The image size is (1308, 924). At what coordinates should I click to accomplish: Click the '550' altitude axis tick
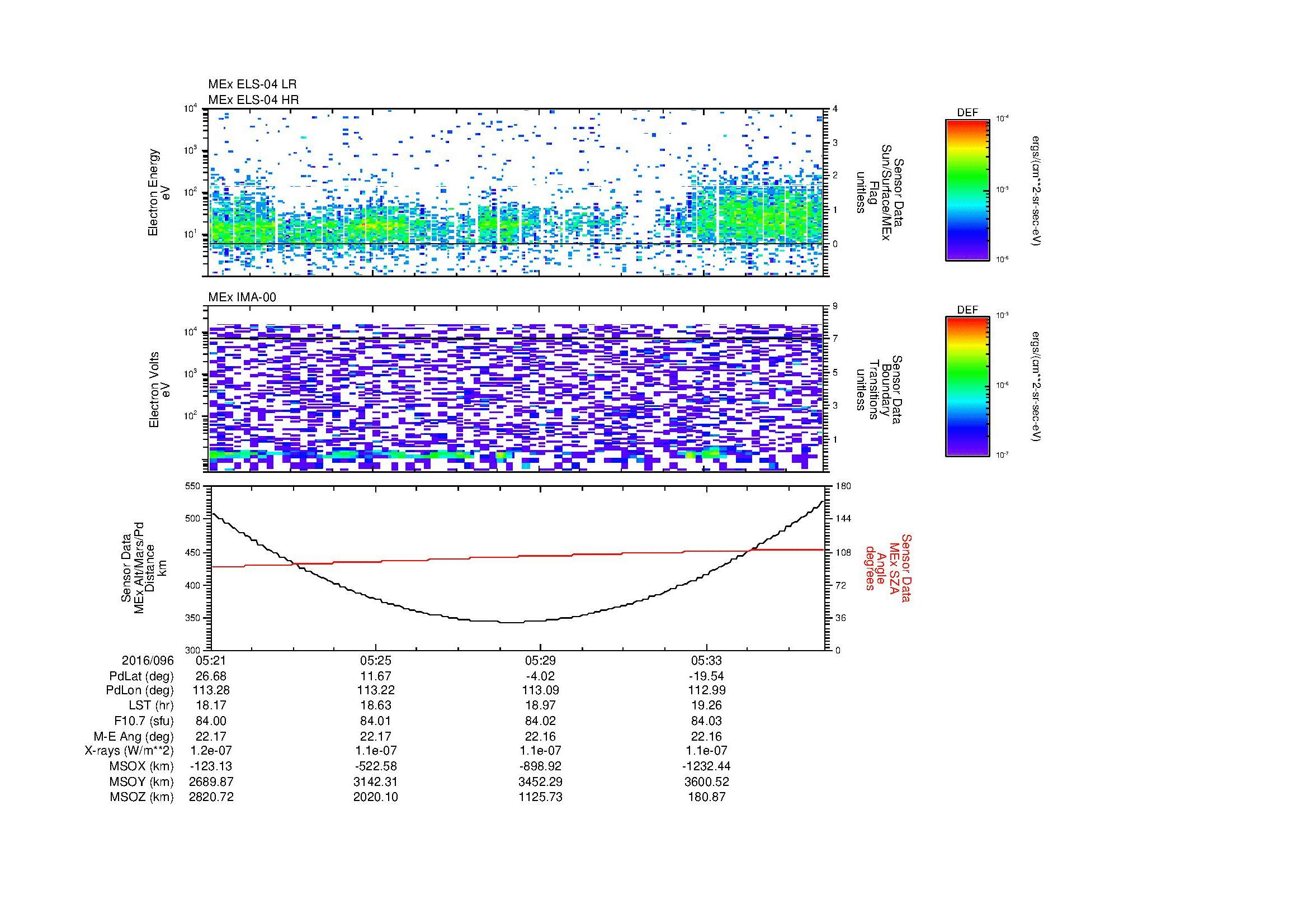(x=193, y=486)
